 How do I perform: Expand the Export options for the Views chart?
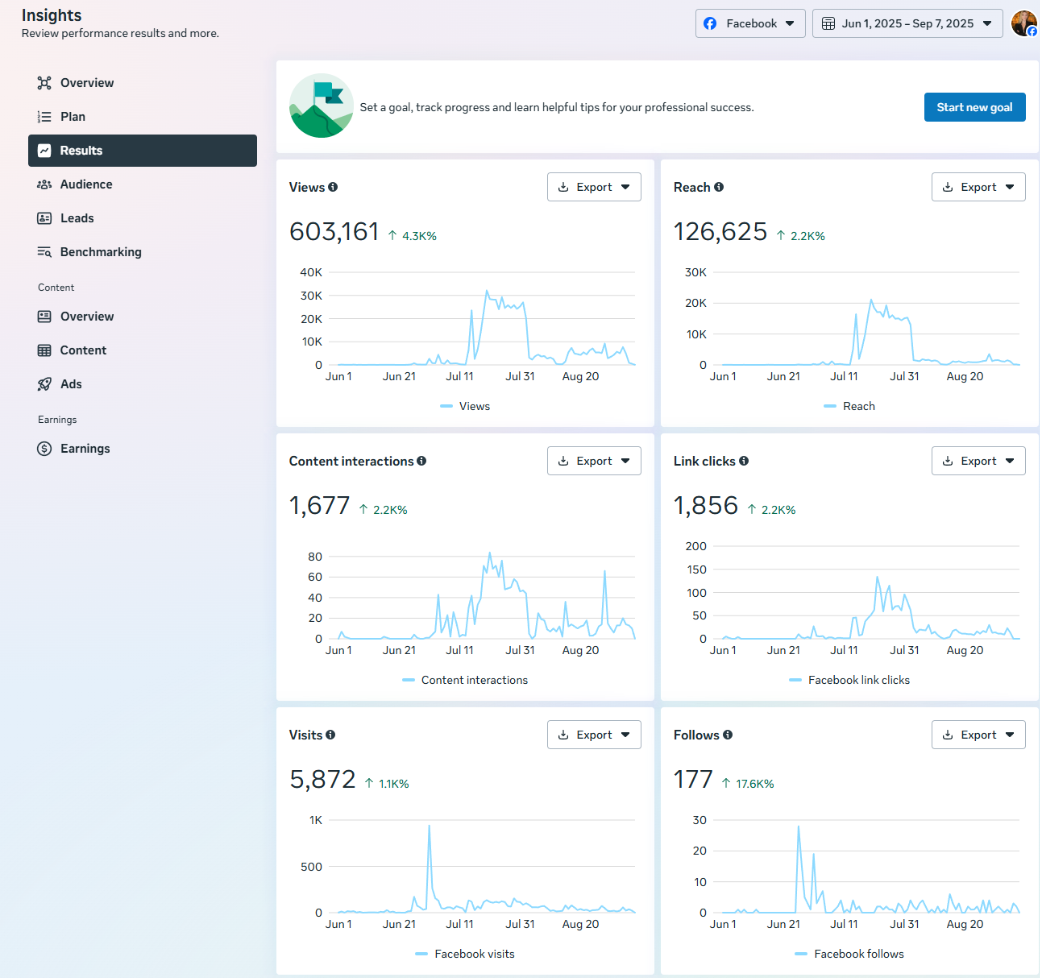pos(594,186)
